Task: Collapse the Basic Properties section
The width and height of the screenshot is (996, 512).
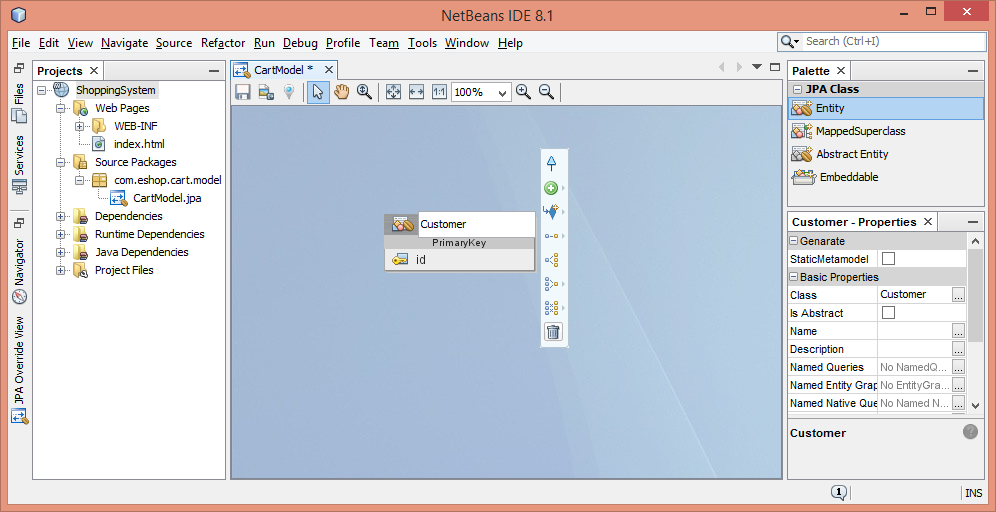Action: click(x=794, y=277)
